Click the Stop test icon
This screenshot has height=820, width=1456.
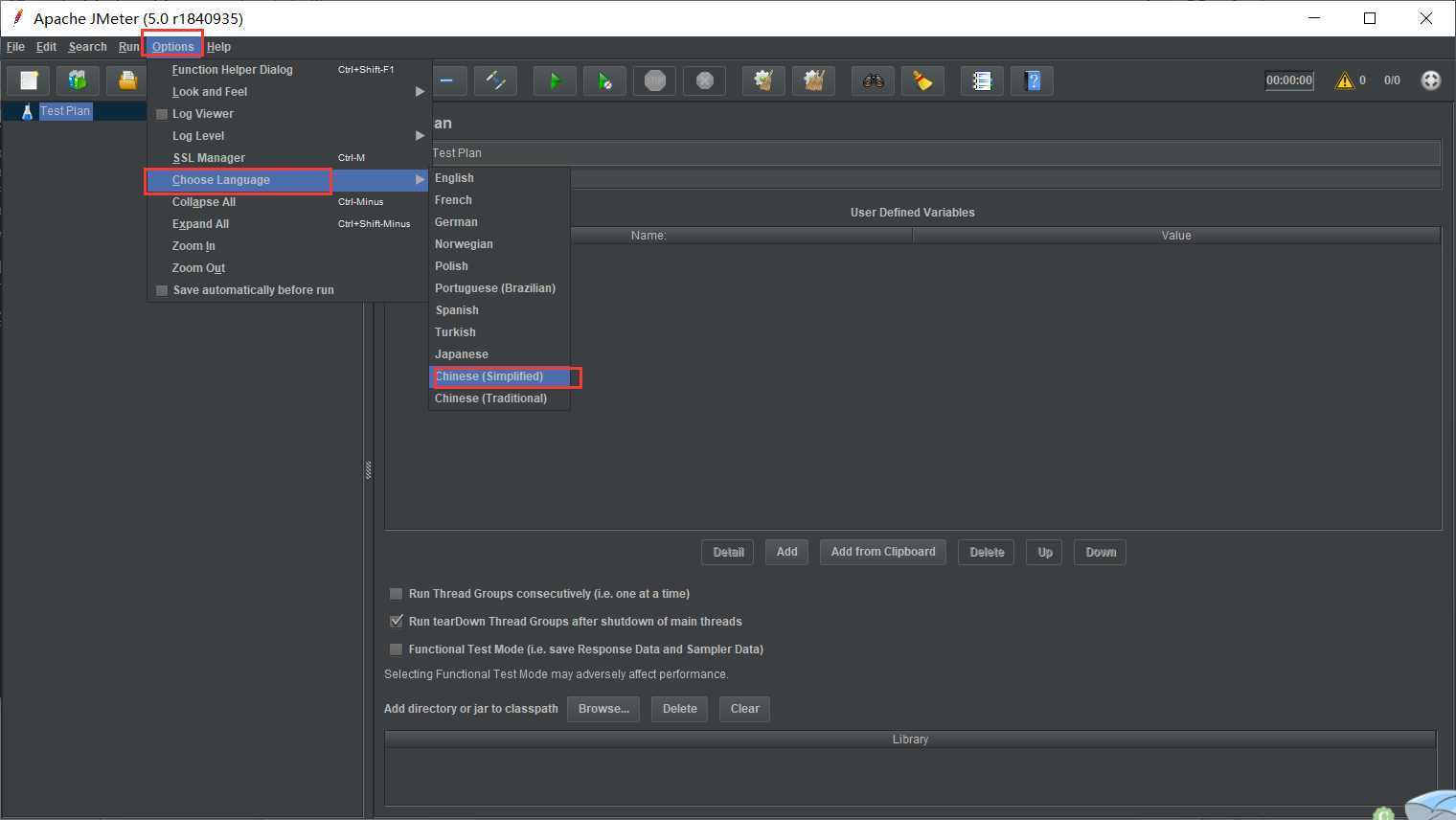pos(654,80)
